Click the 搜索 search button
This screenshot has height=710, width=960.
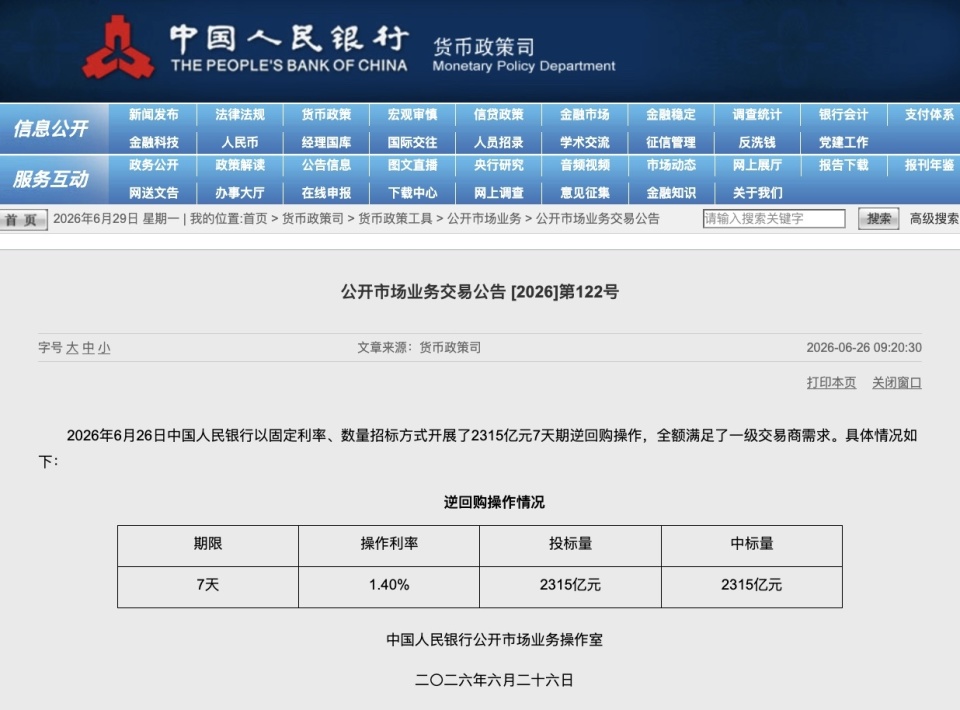[879, 219]
